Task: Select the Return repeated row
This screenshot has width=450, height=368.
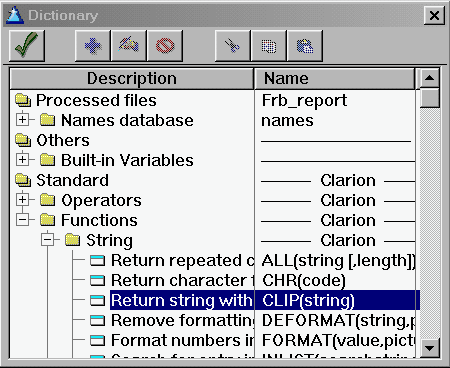Action: 182,260
